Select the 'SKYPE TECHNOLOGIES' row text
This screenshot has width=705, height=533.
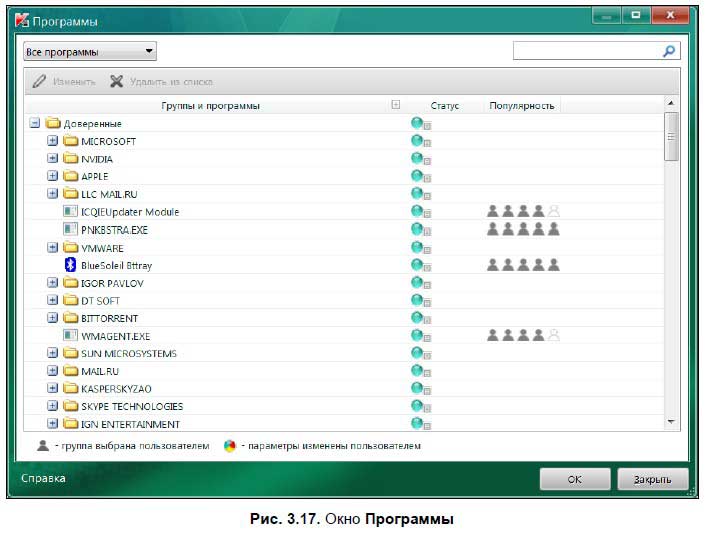coord(132,406)
